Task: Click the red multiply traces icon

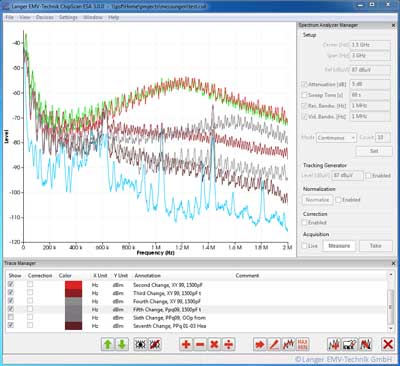Action: tap(214, 344)
